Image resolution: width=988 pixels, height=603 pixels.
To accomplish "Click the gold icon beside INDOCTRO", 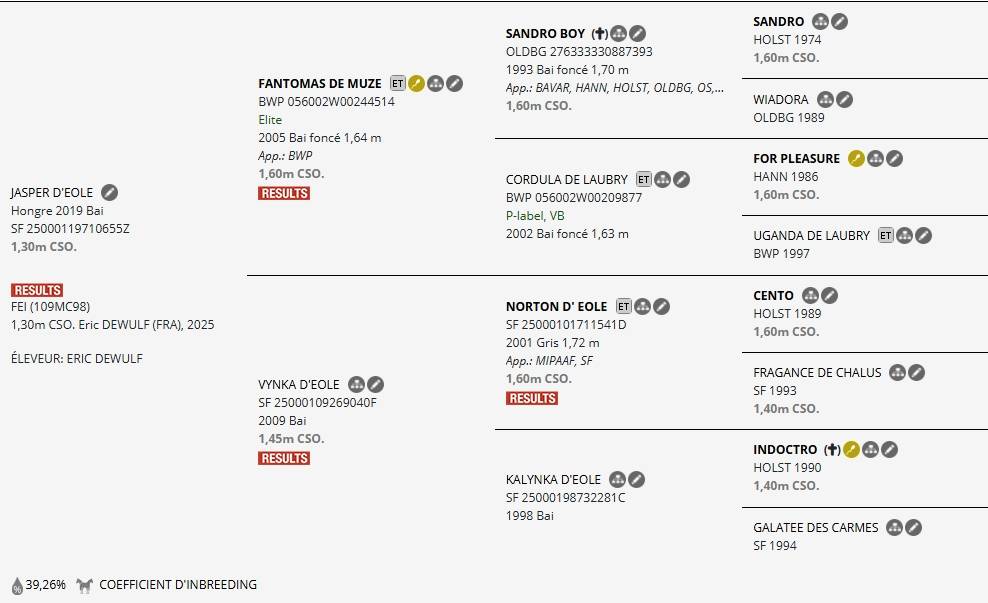I will point(852,450).
